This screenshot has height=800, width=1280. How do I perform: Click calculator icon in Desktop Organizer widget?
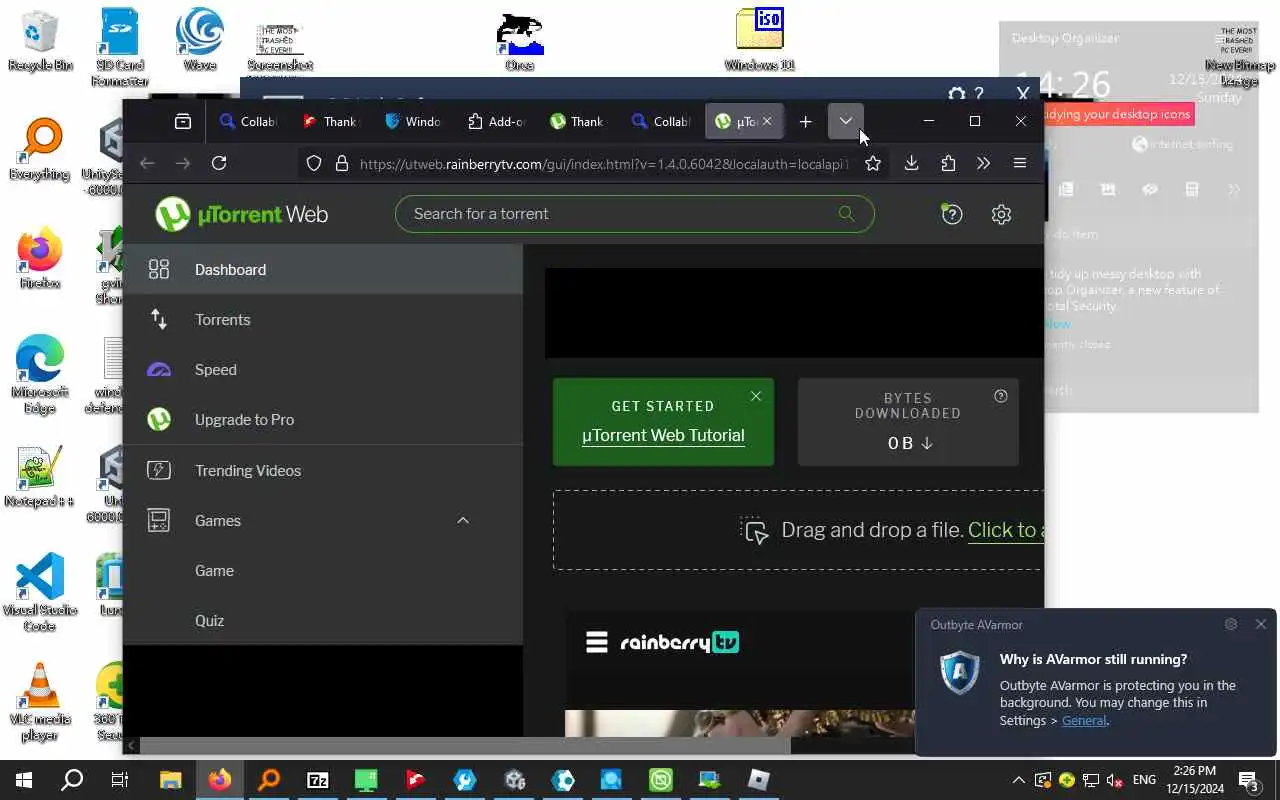1191,190
